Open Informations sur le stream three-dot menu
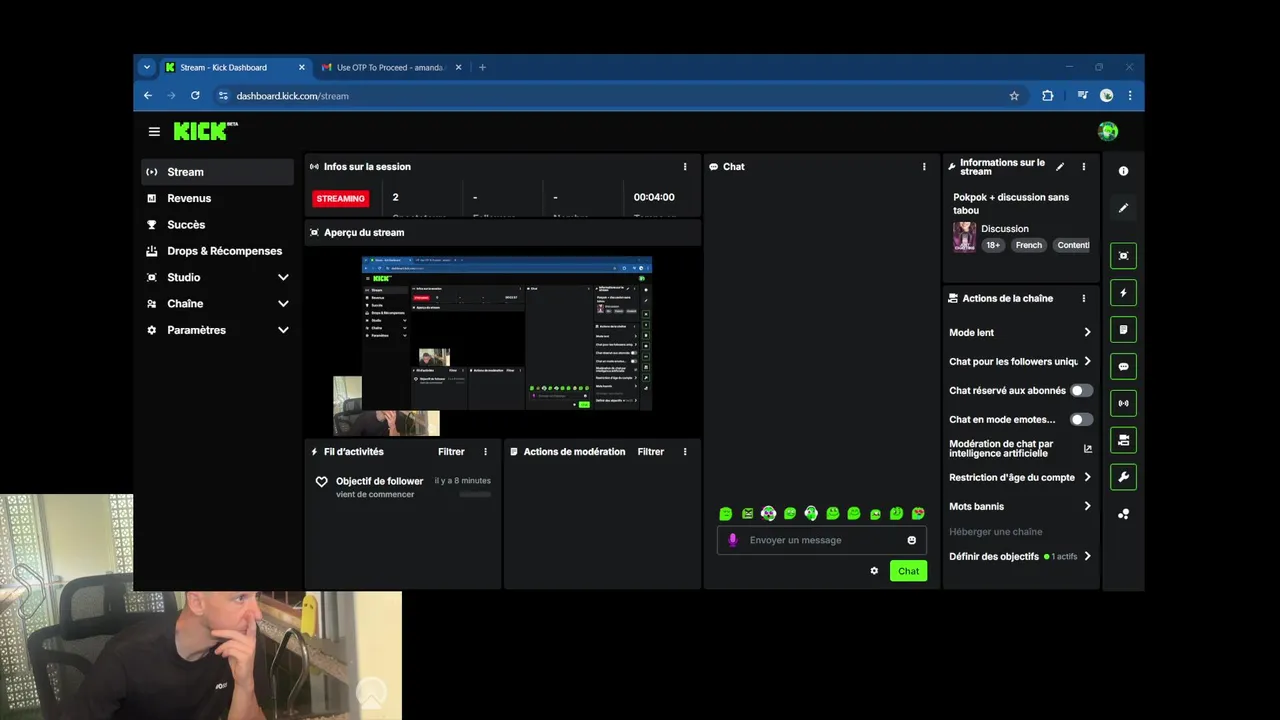The height and width of the screenshot is (720, 1280). click(x=1083, y=167)
